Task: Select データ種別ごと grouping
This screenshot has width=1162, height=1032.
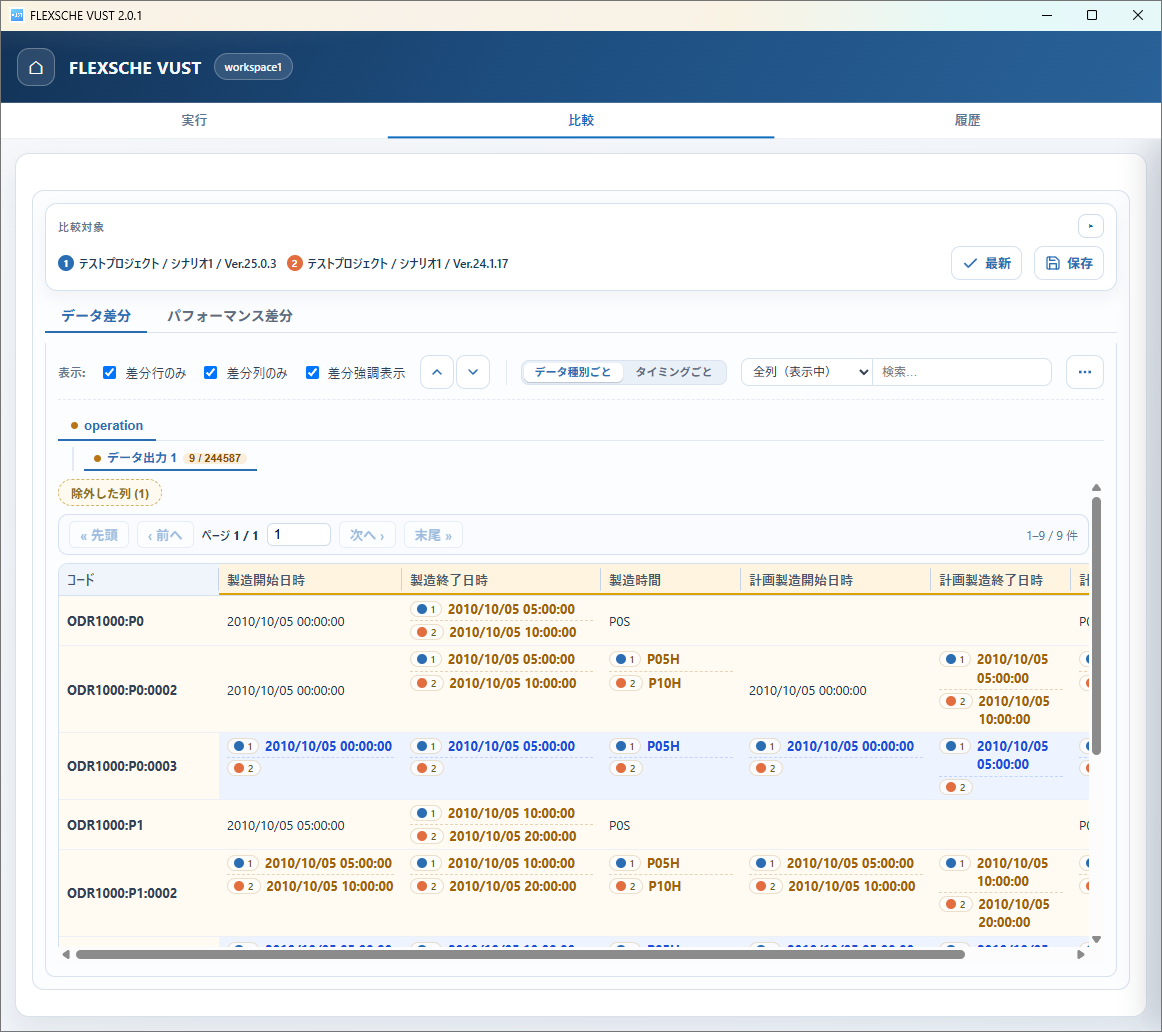Action: [x=573, y=372]
